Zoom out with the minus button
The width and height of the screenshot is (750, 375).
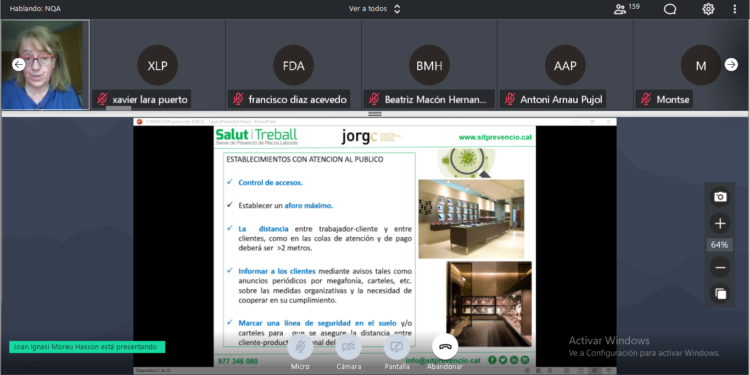720,267
